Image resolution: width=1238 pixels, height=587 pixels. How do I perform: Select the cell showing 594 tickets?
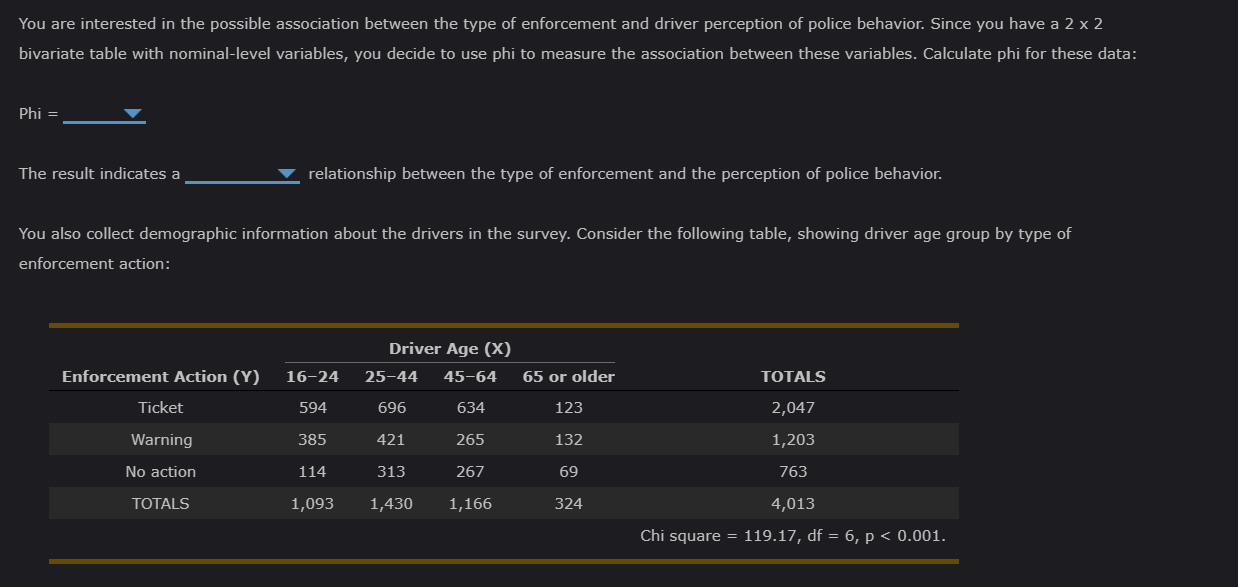pos(312,407)
